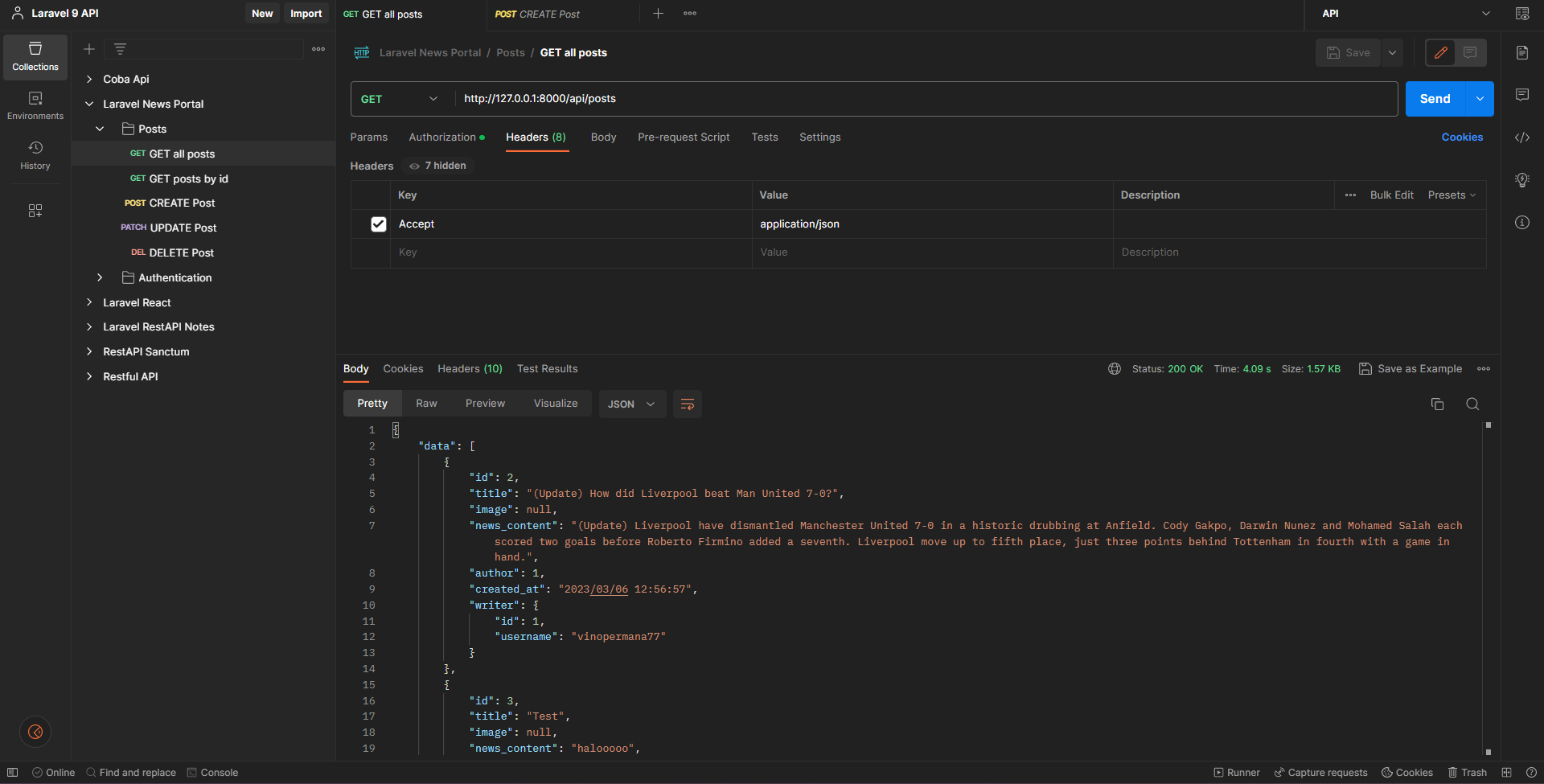Open the Postbot icon at bottom left

pyautogui.click(x=35, y=732)
